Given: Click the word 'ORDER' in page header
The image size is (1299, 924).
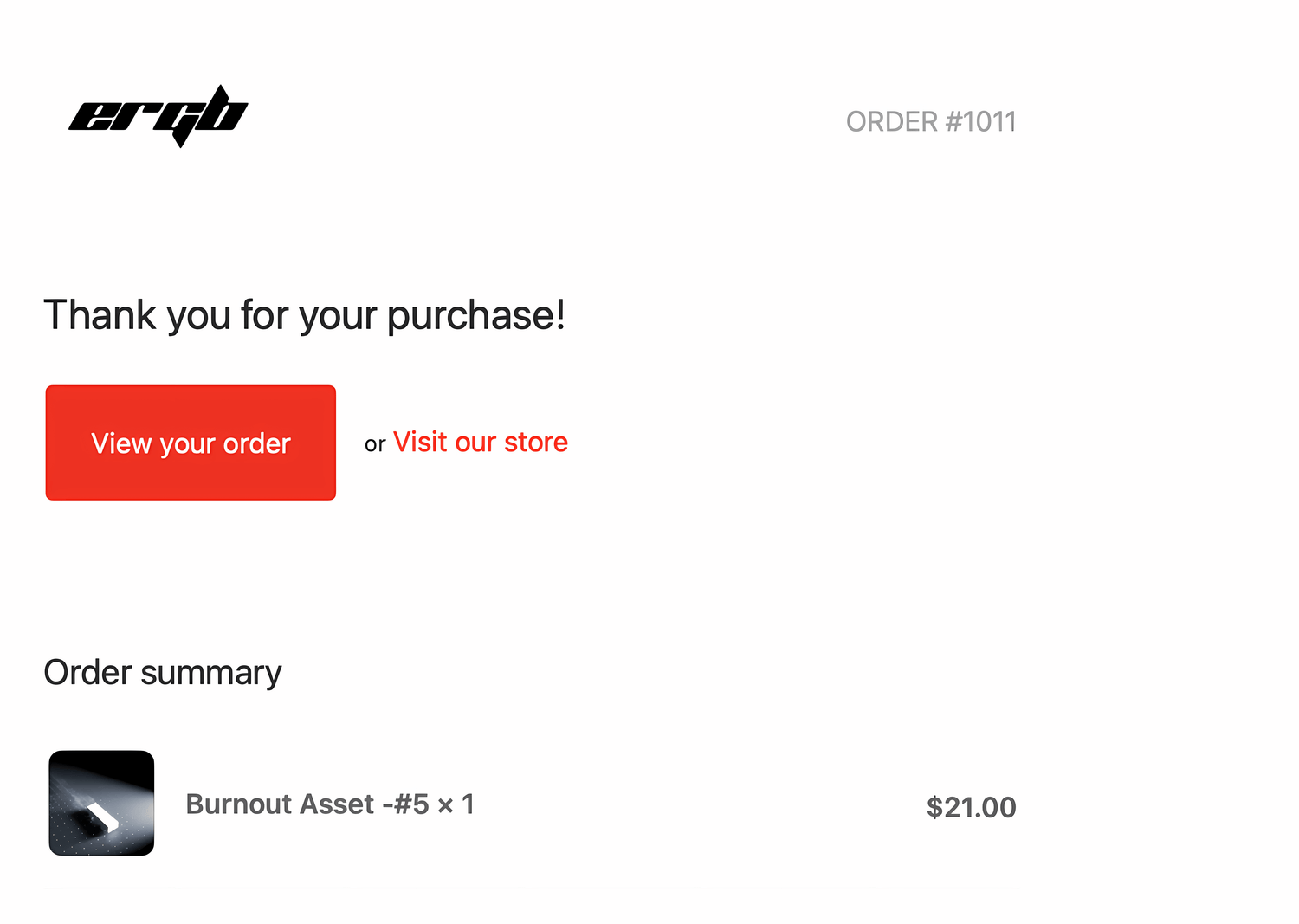Looking at the screenshot, I should (892, 121).
